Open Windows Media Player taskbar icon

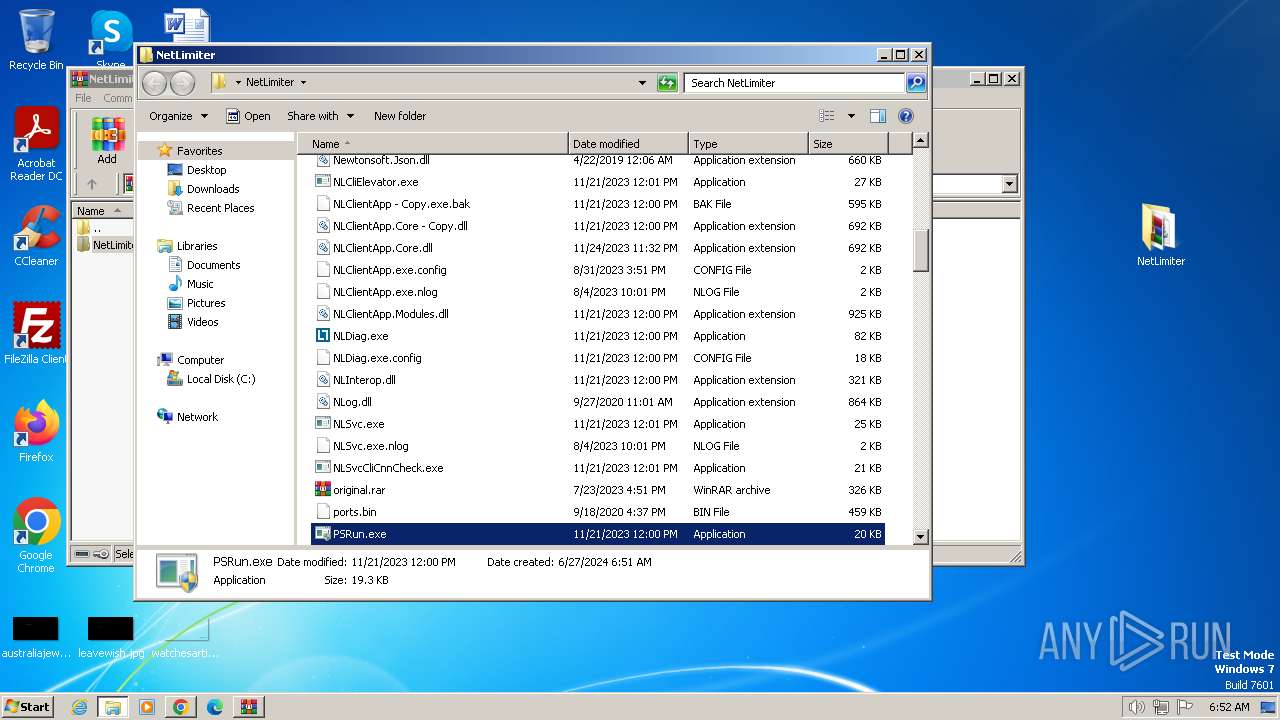tap(146, 707)
